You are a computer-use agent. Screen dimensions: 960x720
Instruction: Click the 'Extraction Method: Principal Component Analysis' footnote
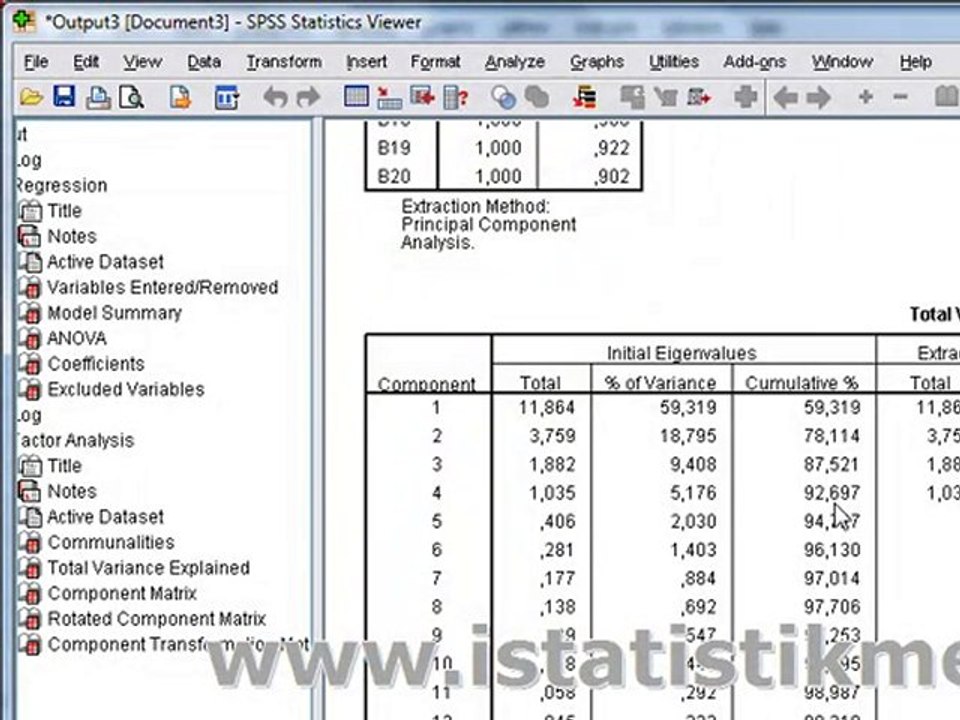click(489, 225)
